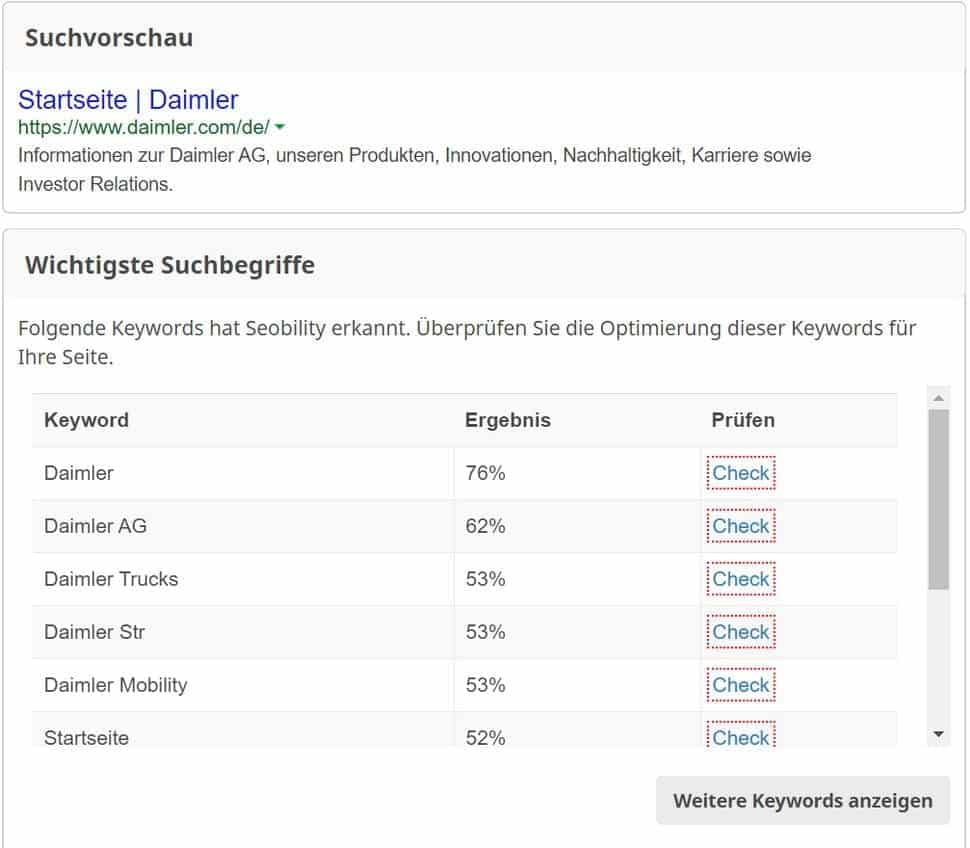Screen dimensions: 970x848
Task: Click the 'Wichtigste Suchbegriffe' heading
Action: point(170,265)
